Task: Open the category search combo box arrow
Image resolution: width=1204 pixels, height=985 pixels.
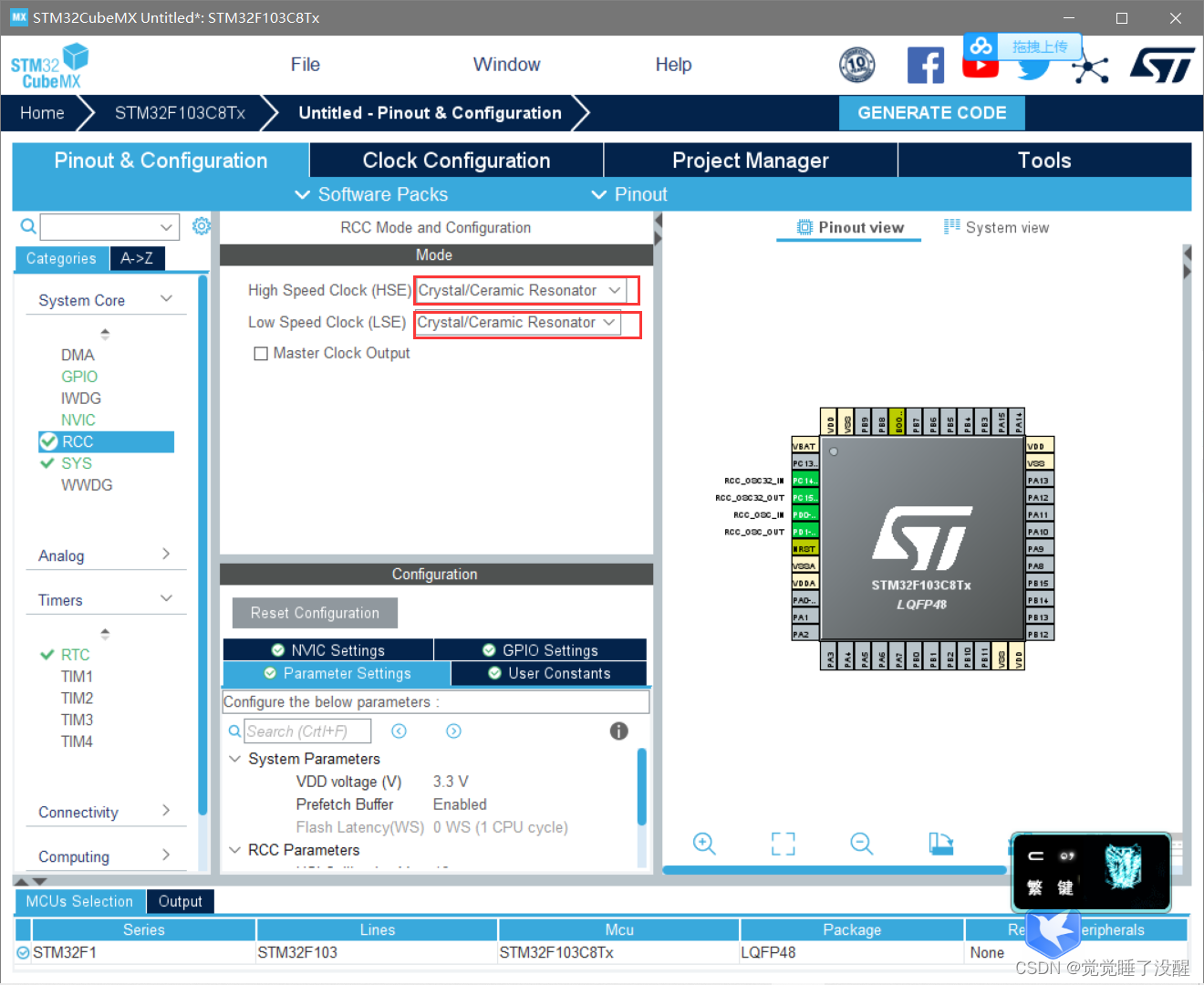Action: 166,226
